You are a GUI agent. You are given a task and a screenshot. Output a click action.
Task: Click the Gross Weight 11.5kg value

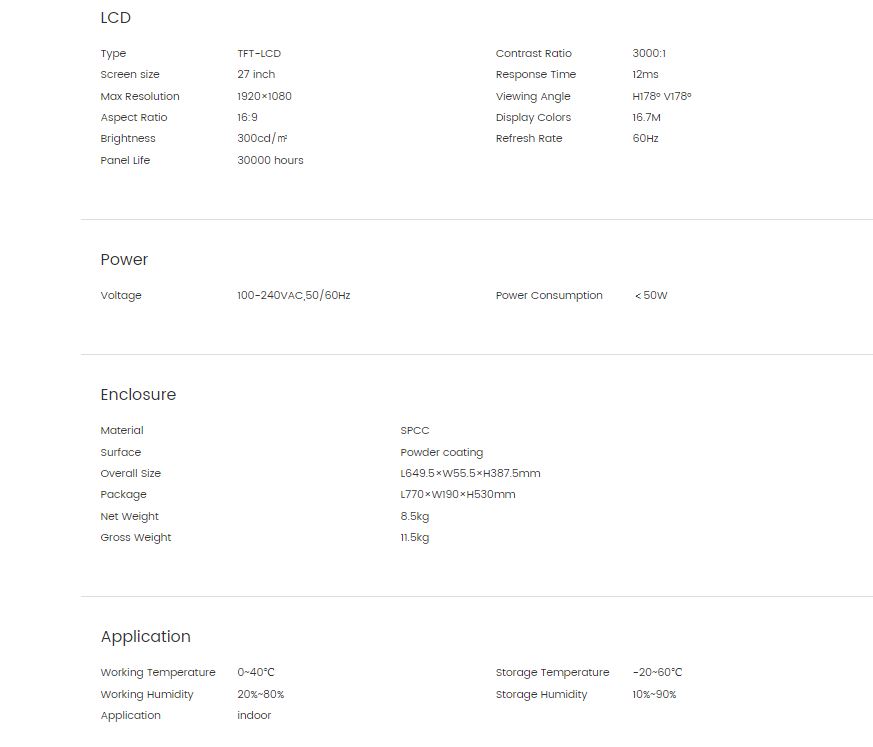pos(414,538)
